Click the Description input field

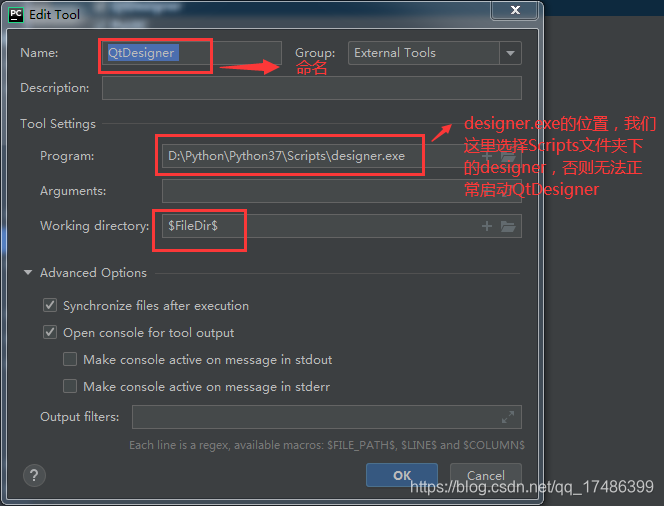point(312,88)
